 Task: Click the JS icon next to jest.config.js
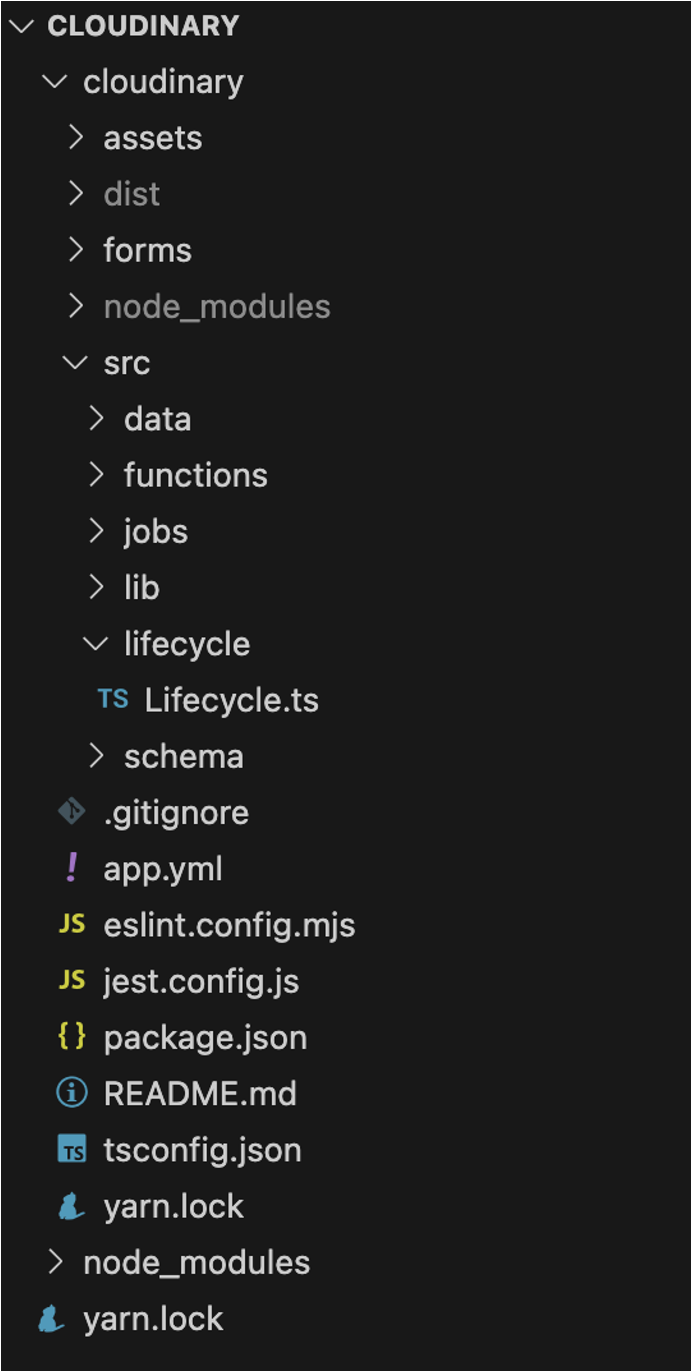coord(72,980)
